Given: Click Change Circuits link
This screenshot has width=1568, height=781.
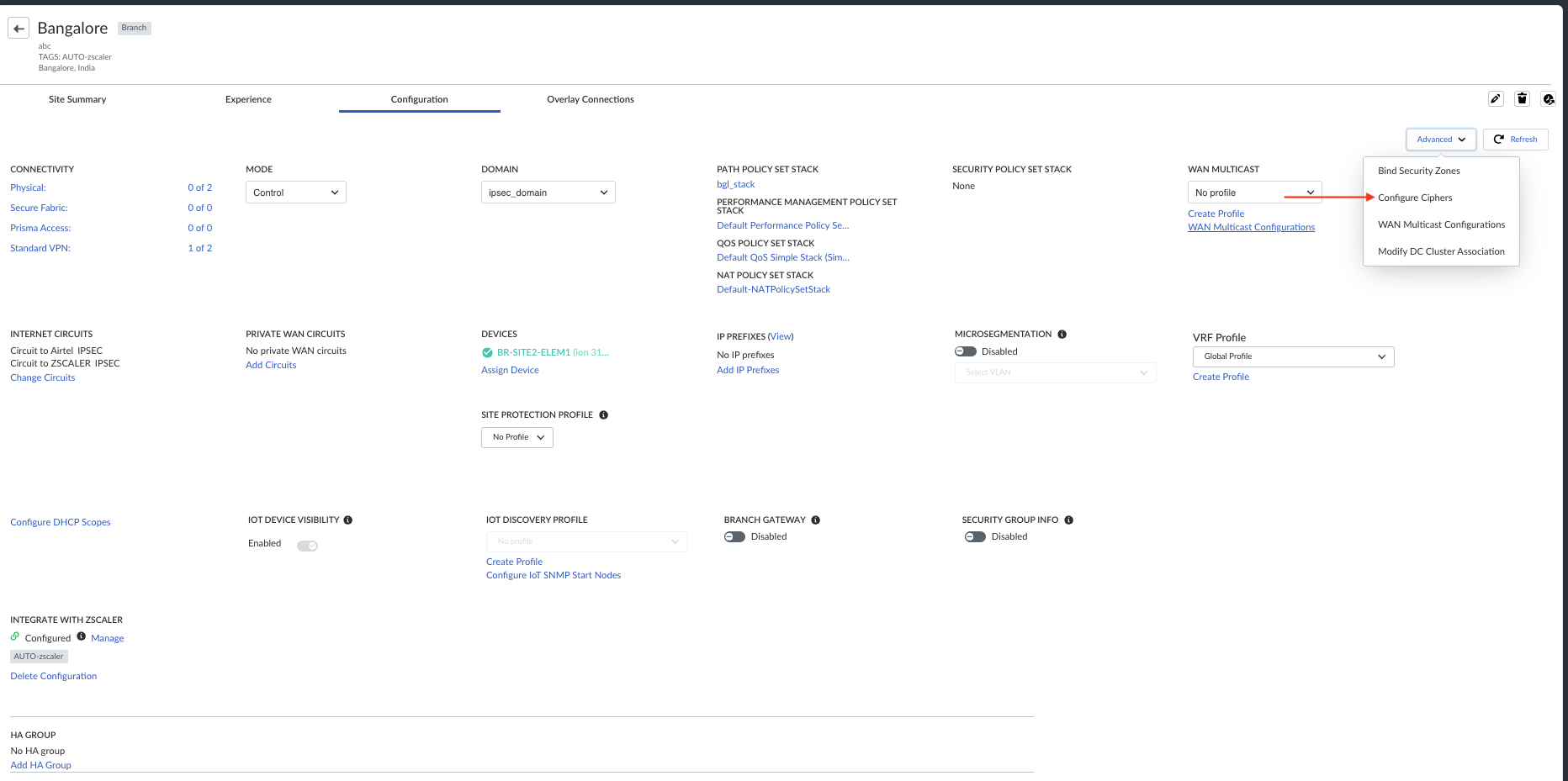Looking at the screenshot, I should click(x=43, y=377).
